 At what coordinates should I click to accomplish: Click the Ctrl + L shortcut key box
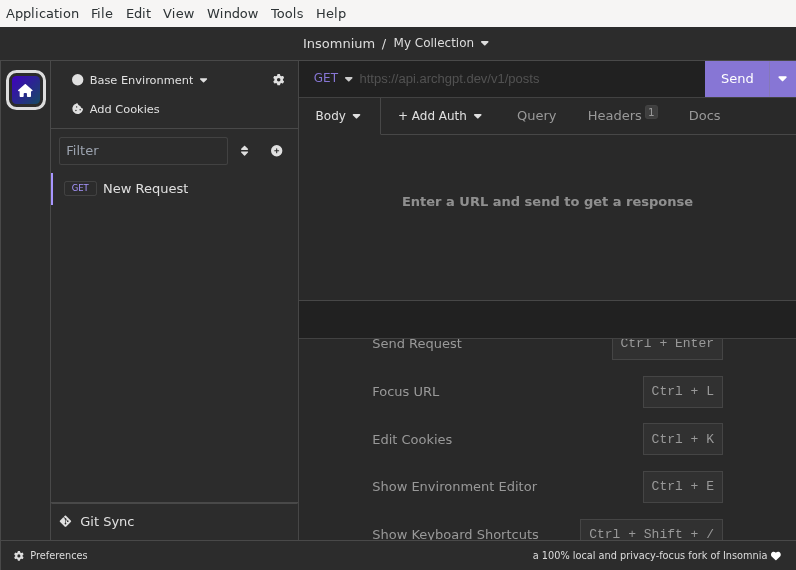click(x=682, y=391)
